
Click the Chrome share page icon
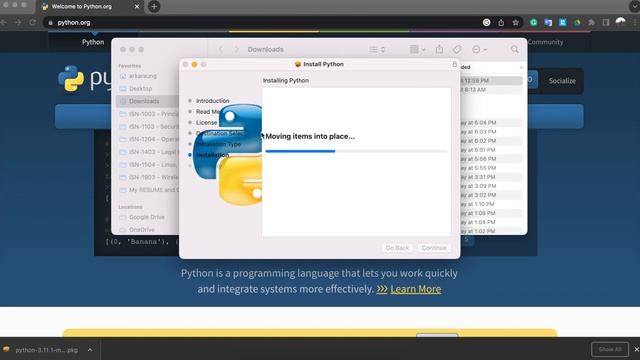click(501, 22)
